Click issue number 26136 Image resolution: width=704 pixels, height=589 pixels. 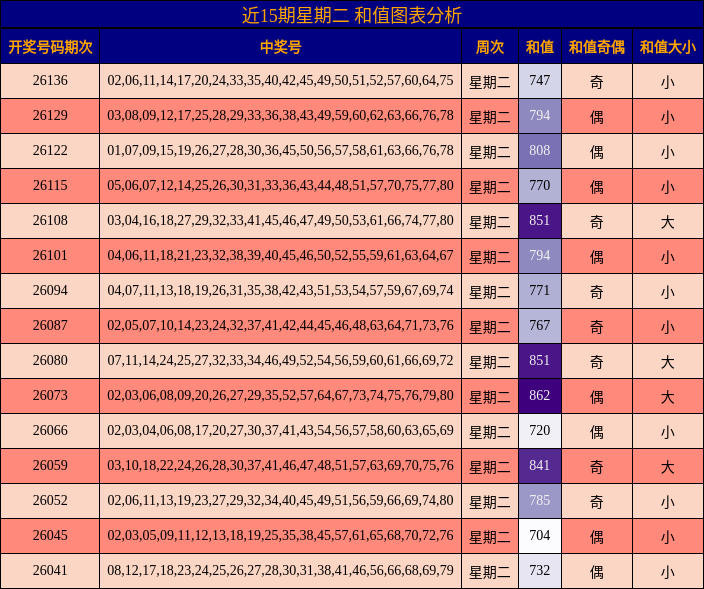(x=50, y=80)
